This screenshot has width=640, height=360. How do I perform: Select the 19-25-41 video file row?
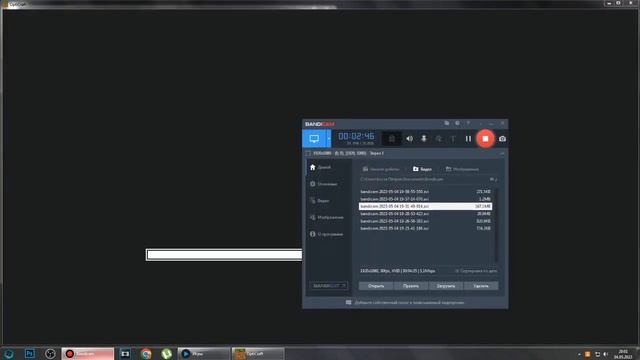point(425,229)
